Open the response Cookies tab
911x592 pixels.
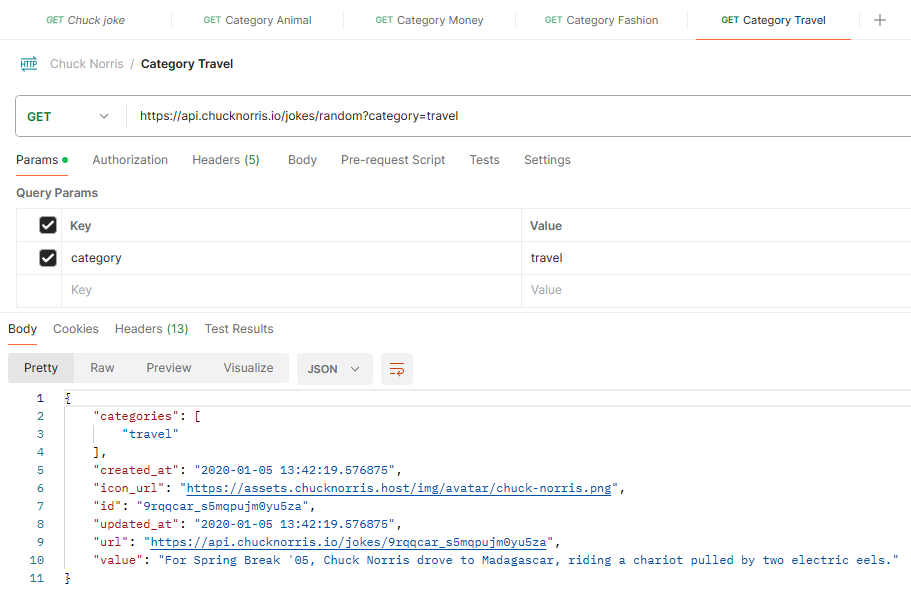click(x=76, y=329)
